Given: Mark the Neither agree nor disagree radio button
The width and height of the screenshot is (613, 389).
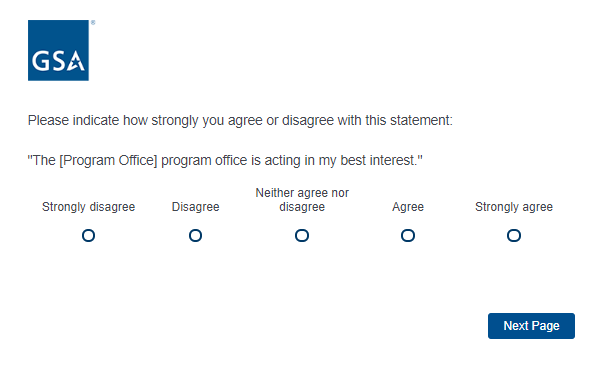Looking at the screenshot, I should click(x=302, y=235).
